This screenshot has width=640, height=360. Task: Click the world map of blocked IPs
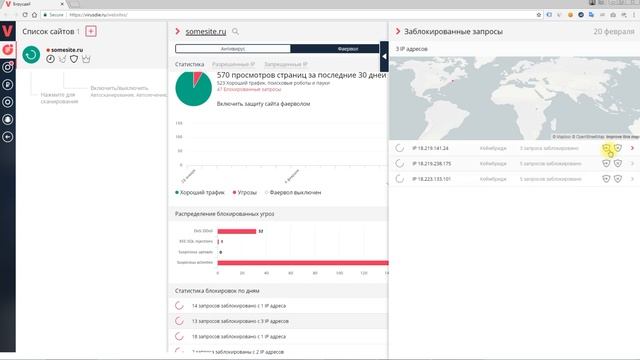(515, 98)
